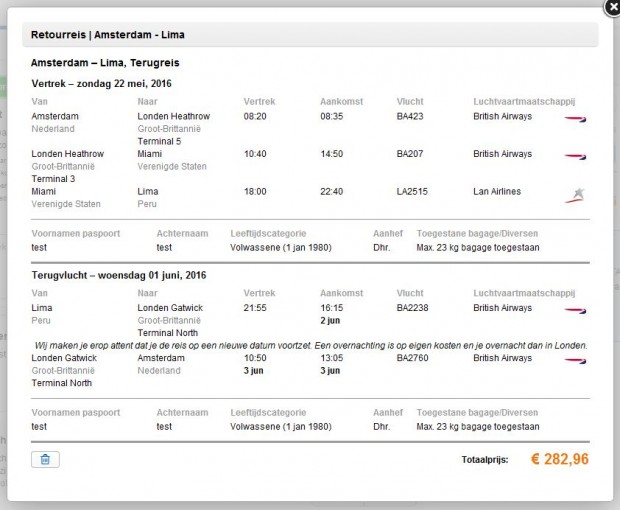Click Lan Airlines logo for flight LA2515
This screenshot has height=510, width=620.
coord(575,195)
